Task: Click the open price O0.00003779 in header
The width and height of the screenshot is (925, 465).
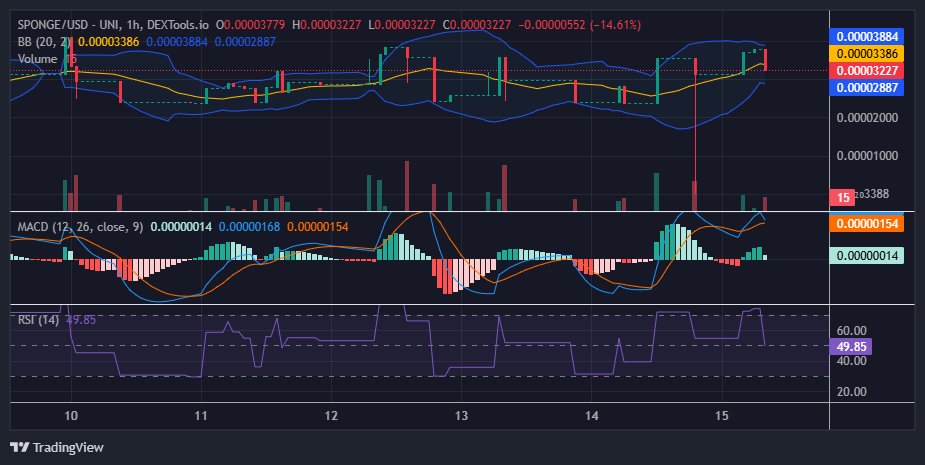Action: [x=251, y=25]
